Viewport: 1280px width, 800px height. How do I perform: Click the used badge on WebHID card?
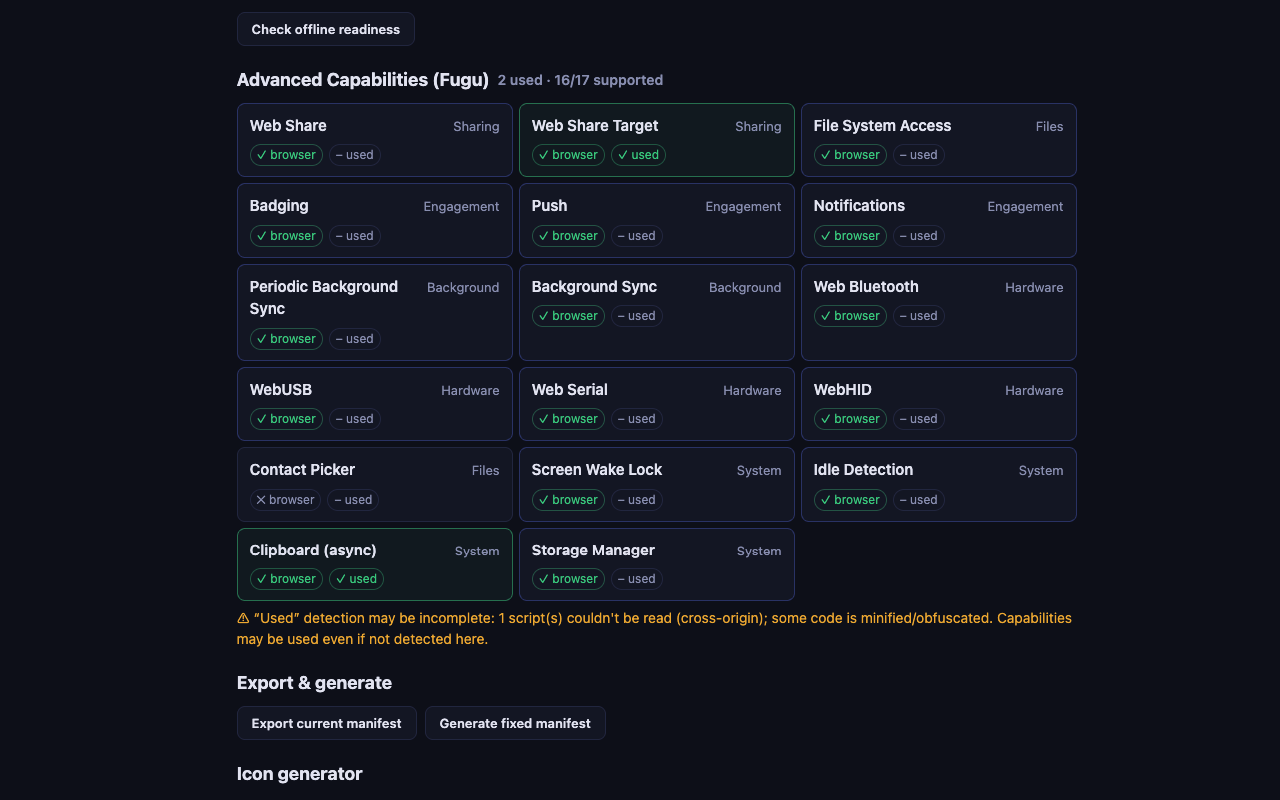[x=918, y=419]
